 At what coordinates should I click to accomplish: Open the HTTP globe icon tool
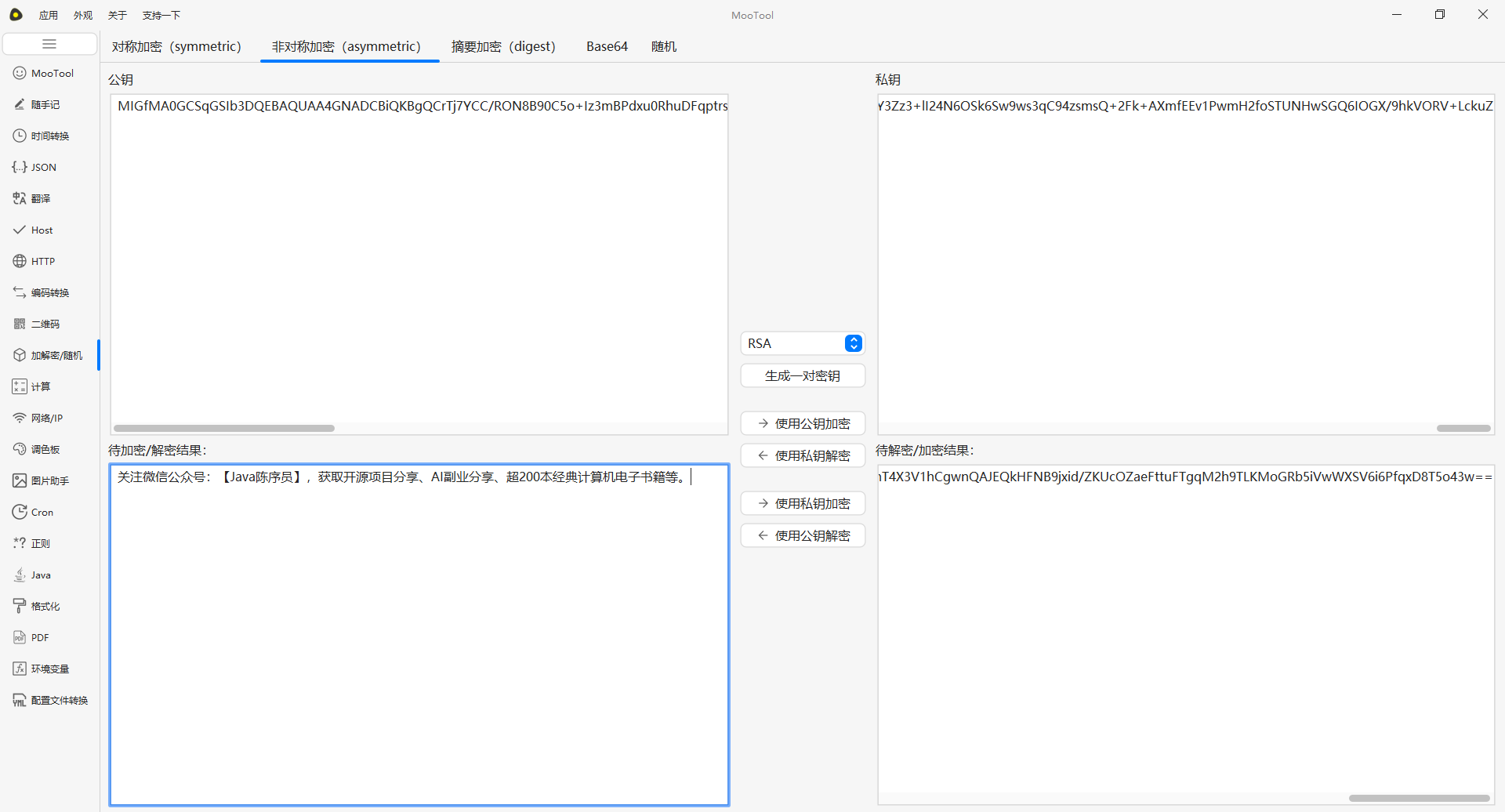(x=20, y=261)
